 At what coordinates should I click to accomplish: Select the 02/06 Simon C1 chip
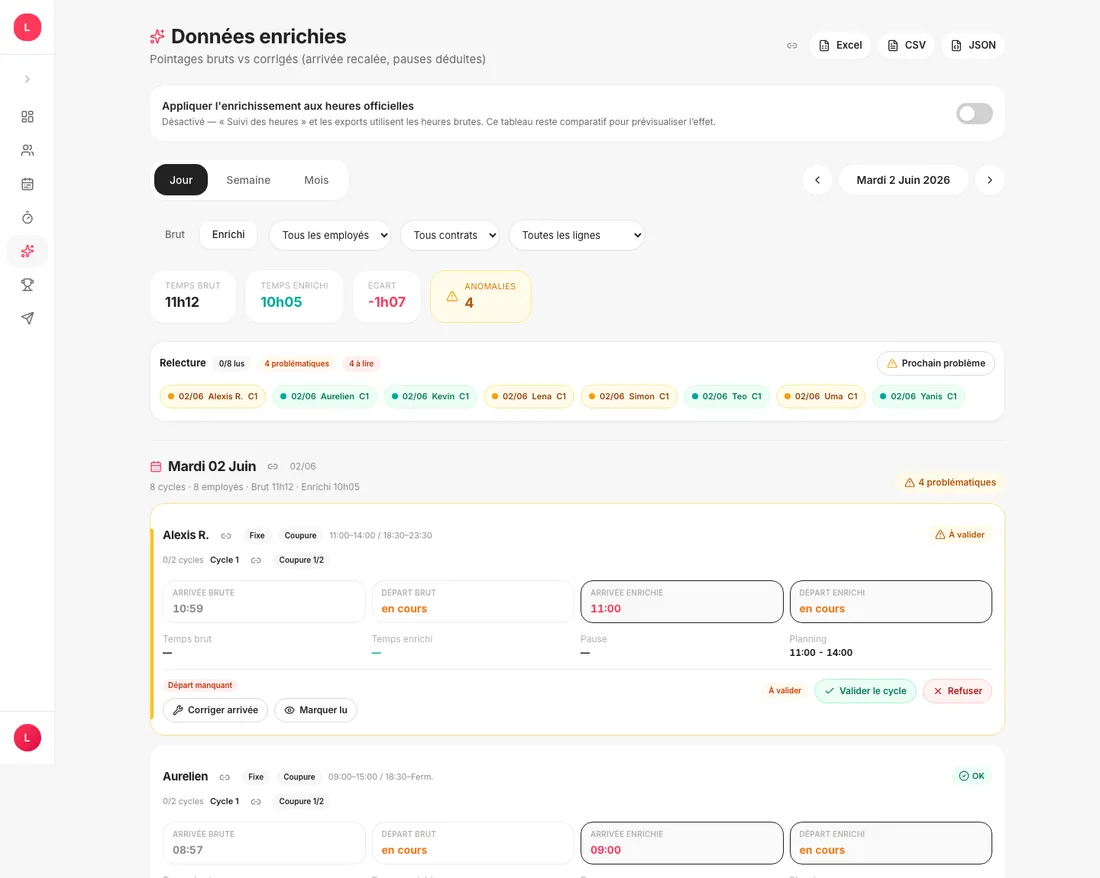coord(629,396)
